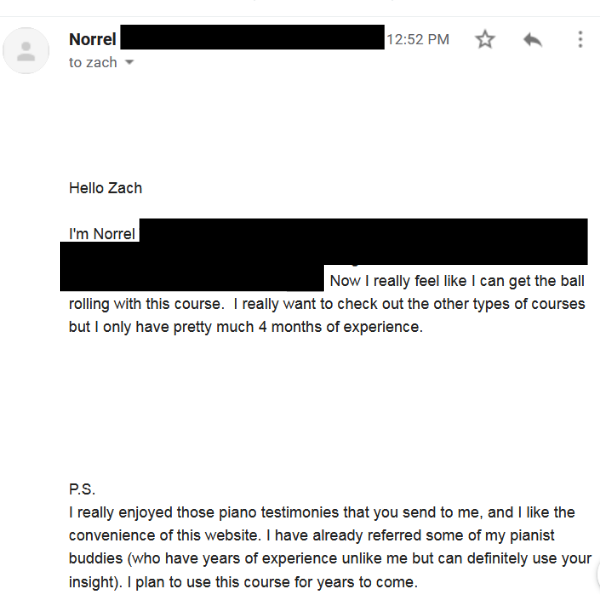Click the line starting "buddies (who have years"

pos(330,559)
